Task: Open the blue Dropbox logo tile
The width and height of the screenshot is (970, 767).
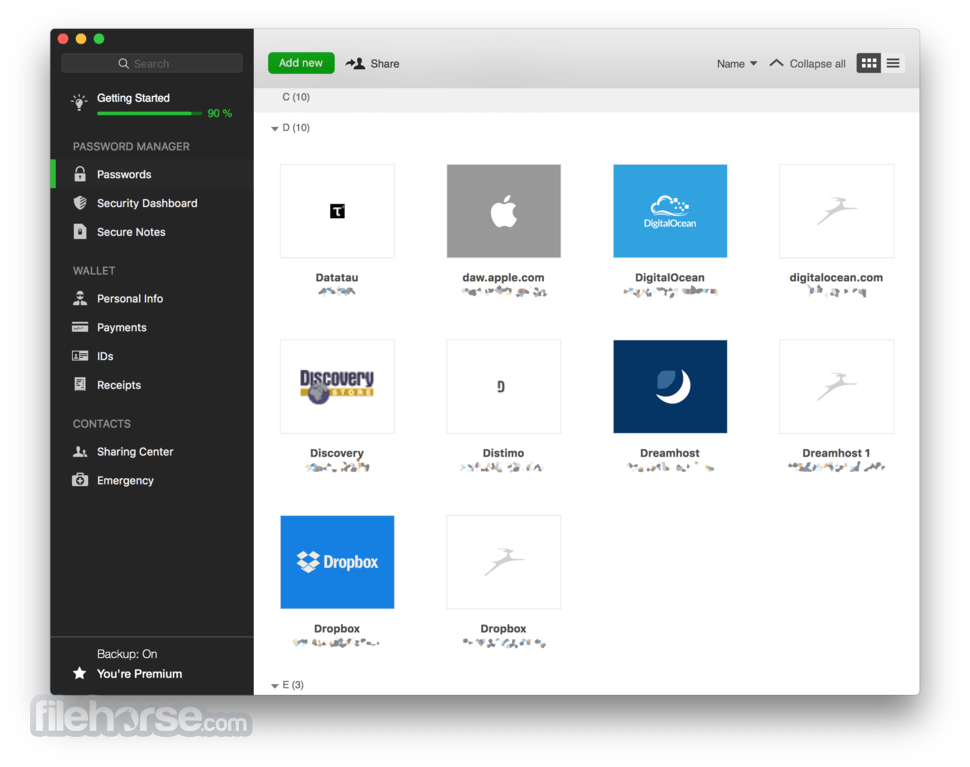Action: [x=337, y=562]
